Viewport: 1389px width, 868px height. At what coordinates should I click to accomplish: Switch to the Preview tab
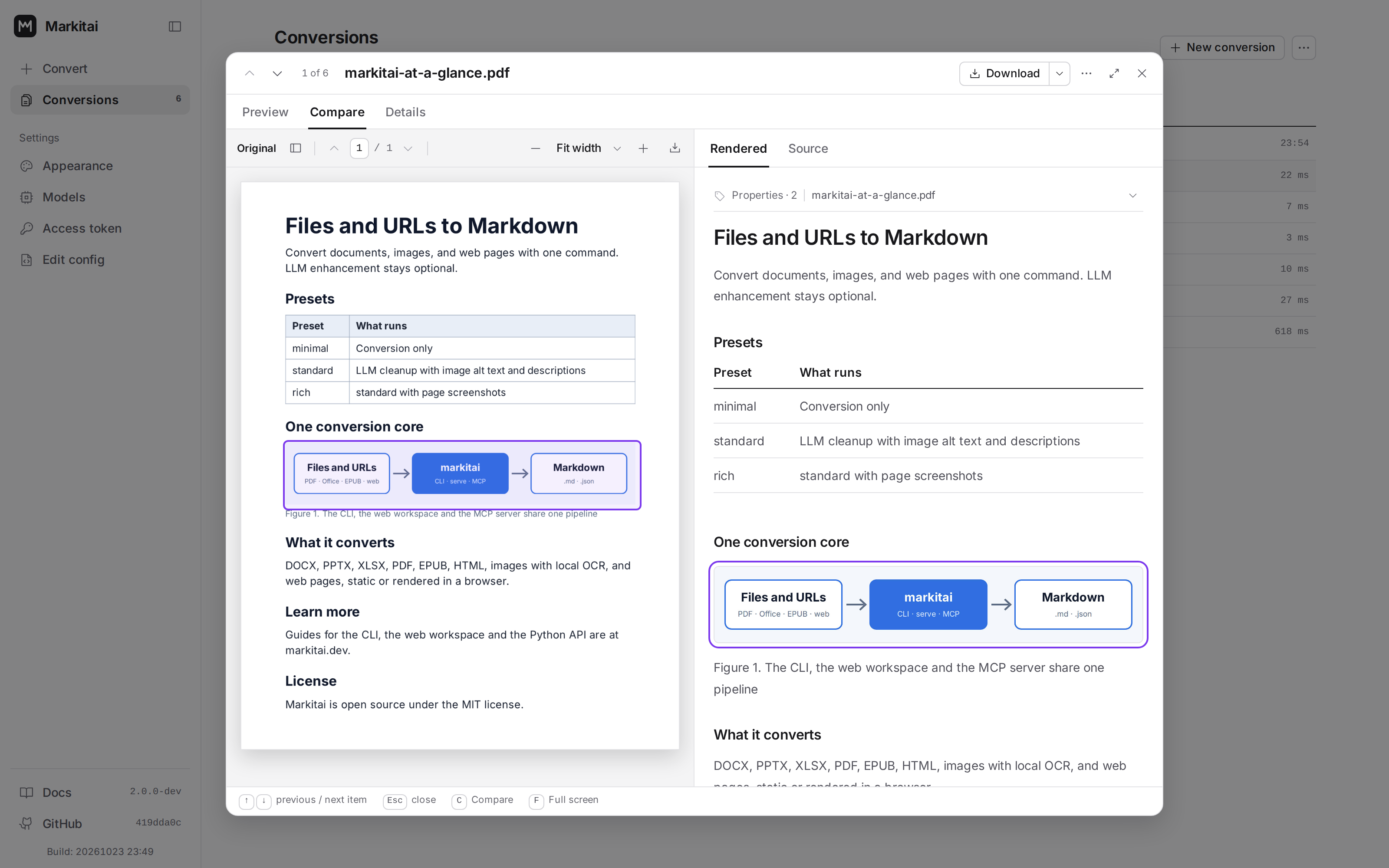point(265,112)
